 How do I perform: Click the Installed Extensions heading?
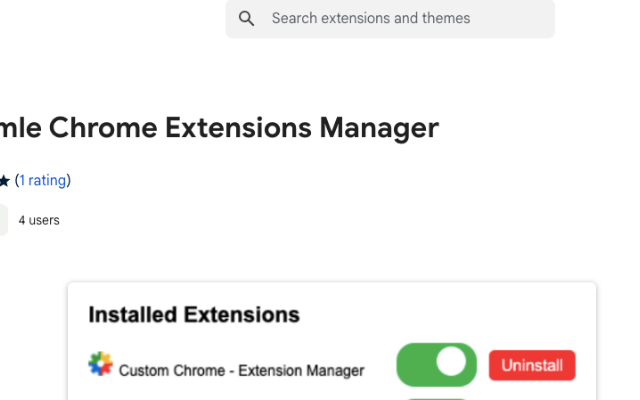(x=194, y=315)
